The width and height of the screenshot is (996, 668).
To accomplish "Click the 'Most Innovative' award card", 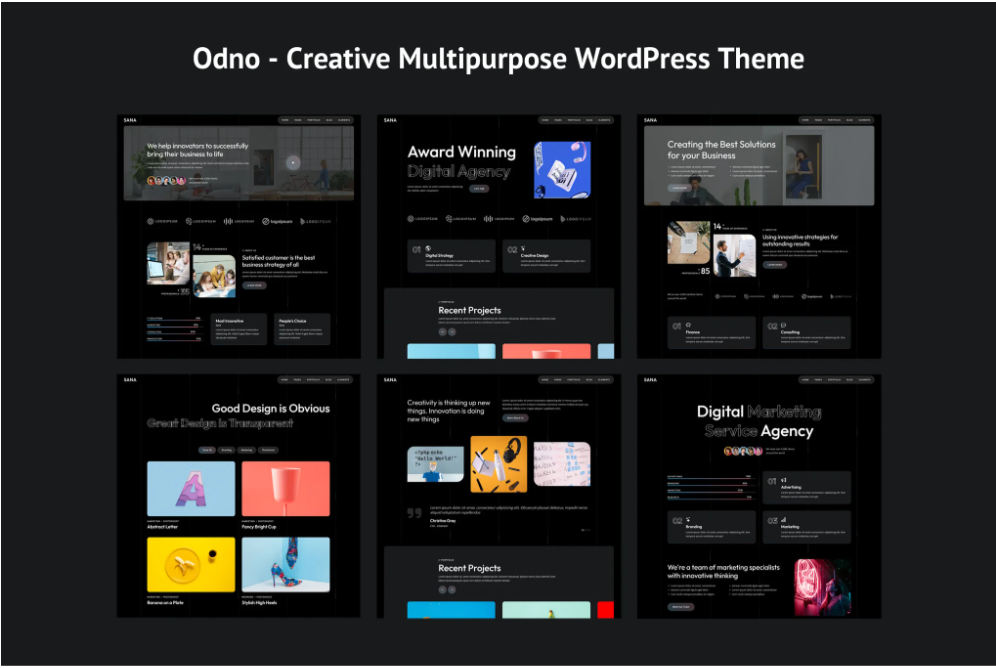I will pyautogui.click(x=238, y=329).
